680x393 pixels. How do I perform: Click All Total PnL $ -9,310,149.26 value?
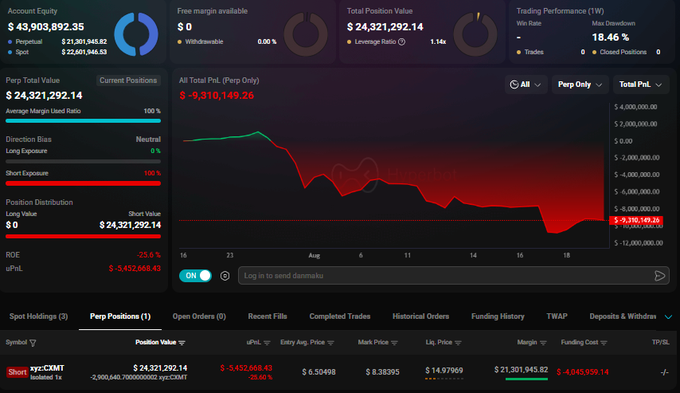point(217,95)
